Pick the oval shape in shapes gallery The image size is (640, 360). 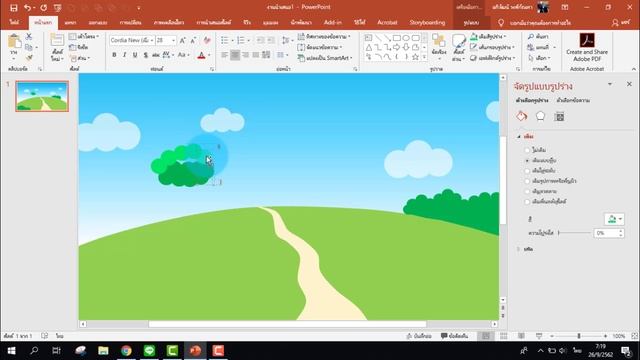406,38
